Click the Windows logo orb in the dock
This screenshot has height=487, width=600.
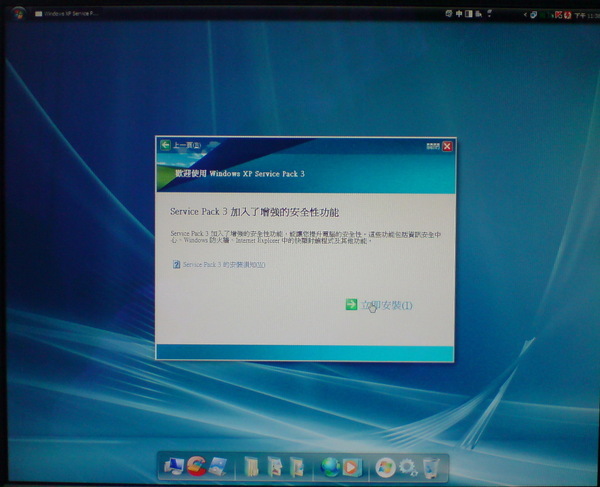[385, 467]
